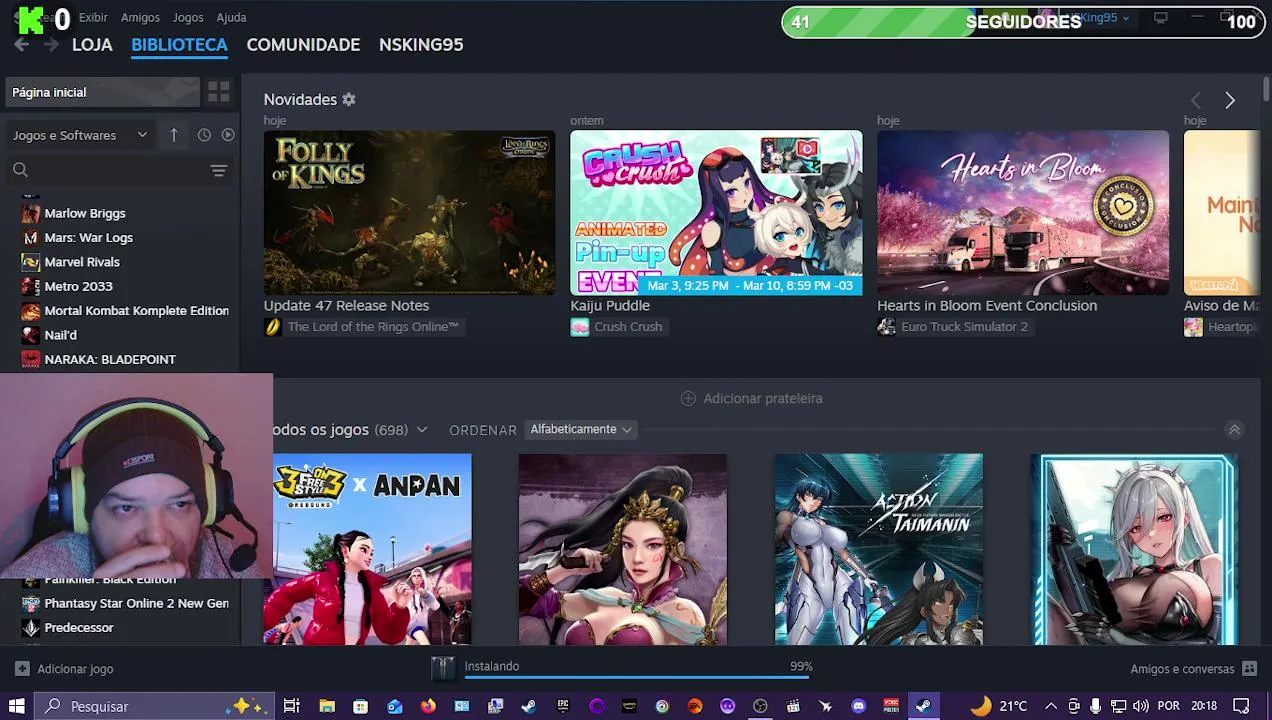Open advanced filter lines icon
Viewport: 1272px width, 720px height.
point(219,171)
